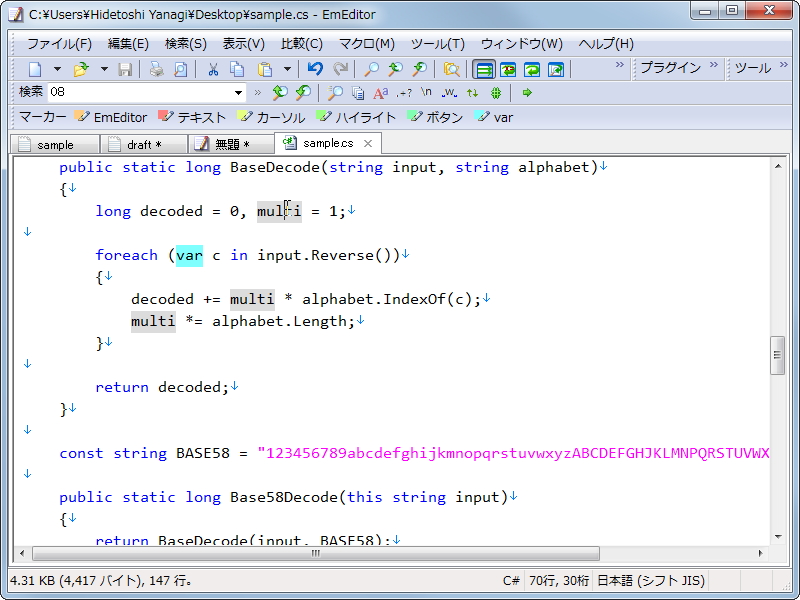800x600 pixels.
Task: Click the vertical scrollbar down arrow
Action: 778,536
